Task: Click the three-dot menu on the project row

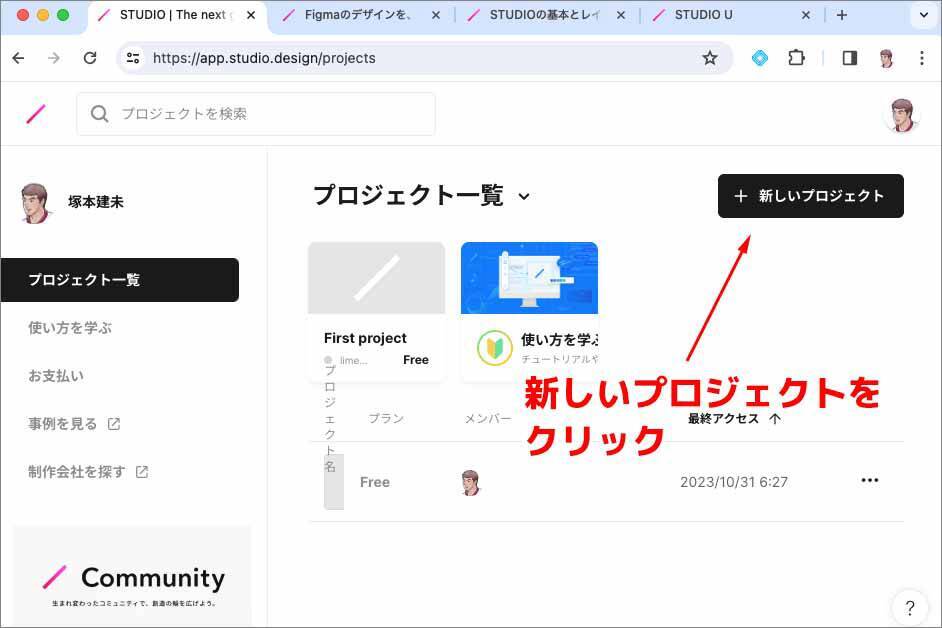Action: click(870, 481)
